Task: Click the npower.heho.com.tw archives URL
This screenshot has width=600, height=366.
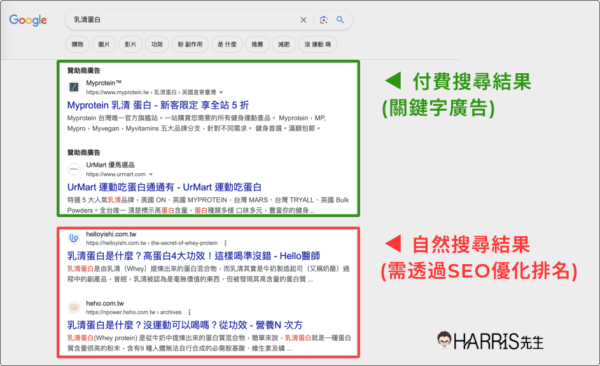Action: coord(134,312)
